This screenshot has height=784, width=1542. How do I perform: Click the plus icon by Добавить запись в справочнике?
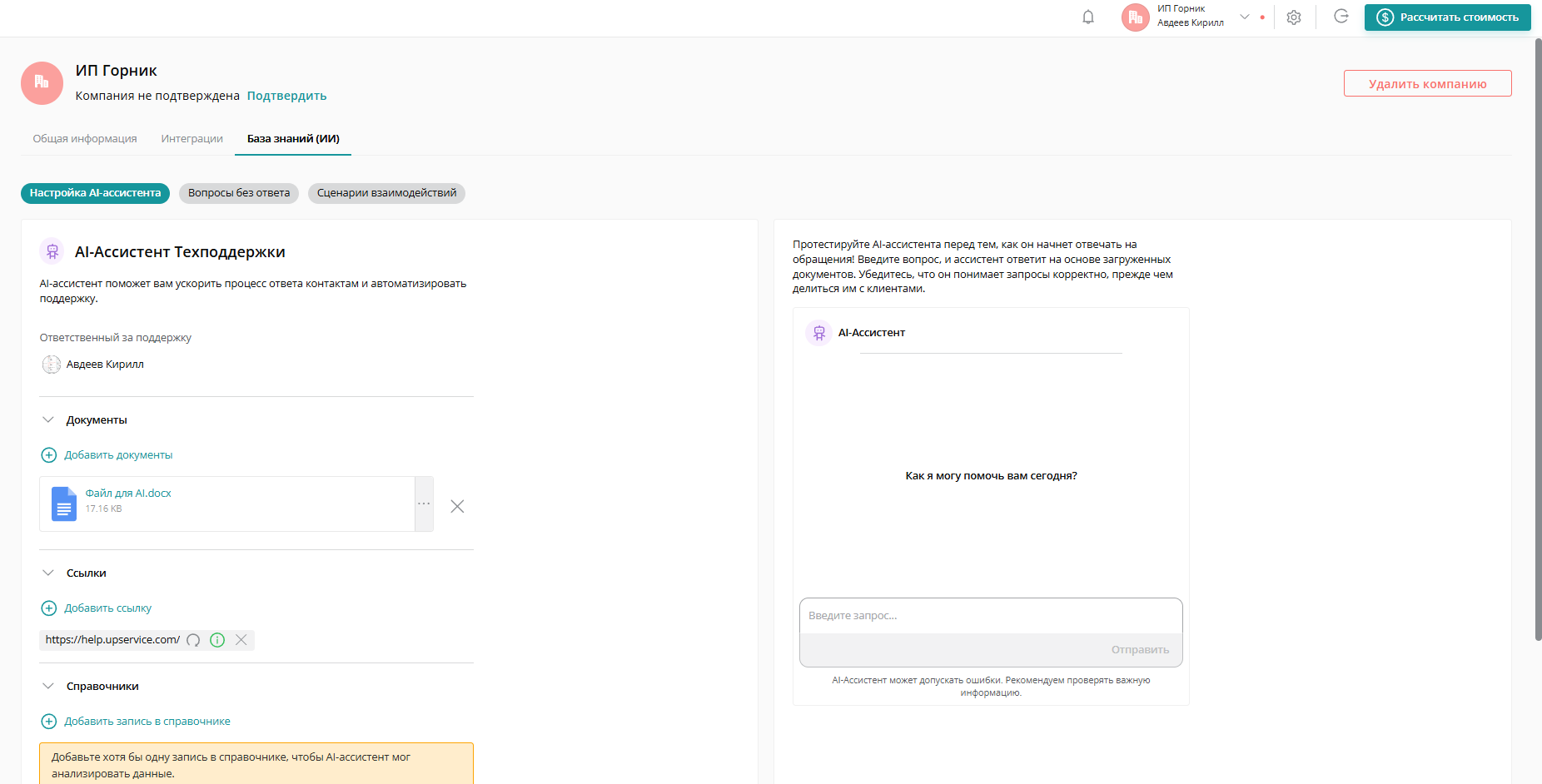[x=49, y=722]
